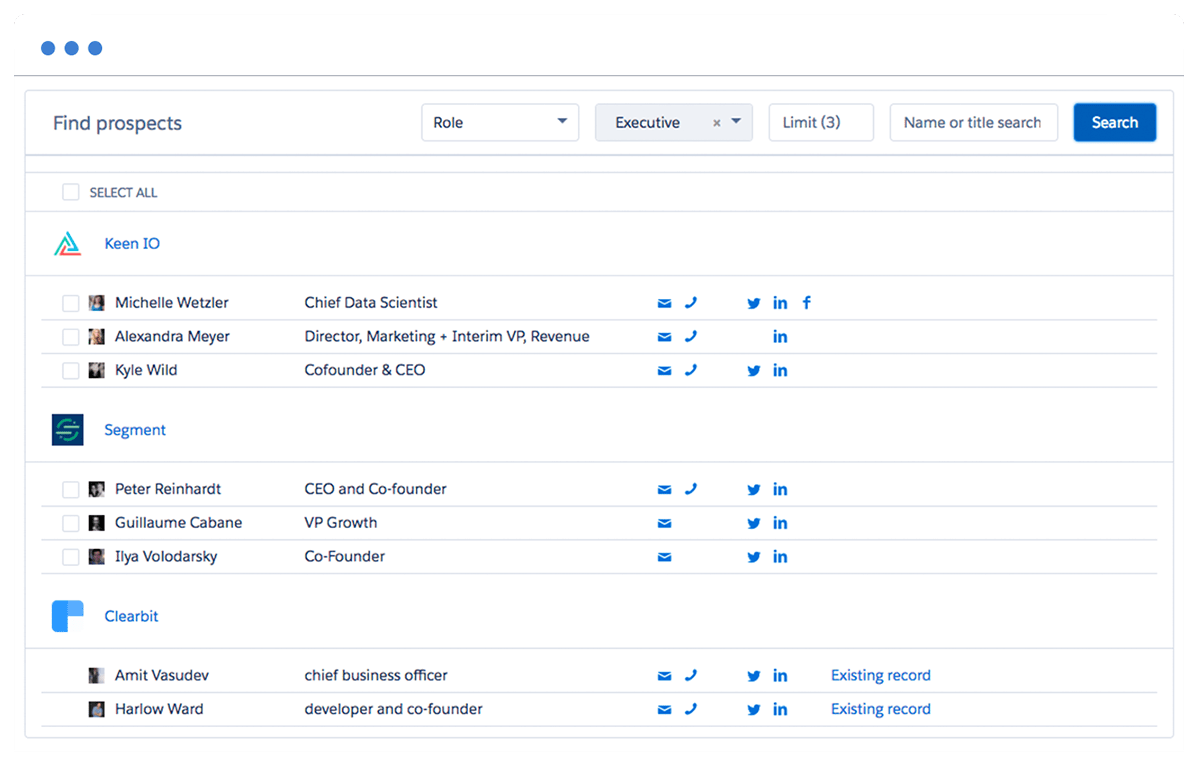Open Existing record for Amit Vasudev

(880, 675)
